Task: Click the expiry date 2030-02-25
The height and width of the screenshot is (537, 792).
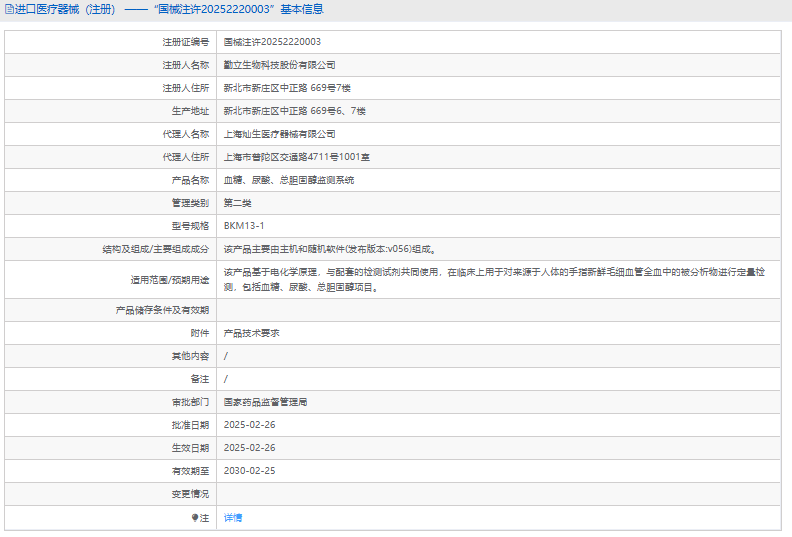Action: click(250, 471)
